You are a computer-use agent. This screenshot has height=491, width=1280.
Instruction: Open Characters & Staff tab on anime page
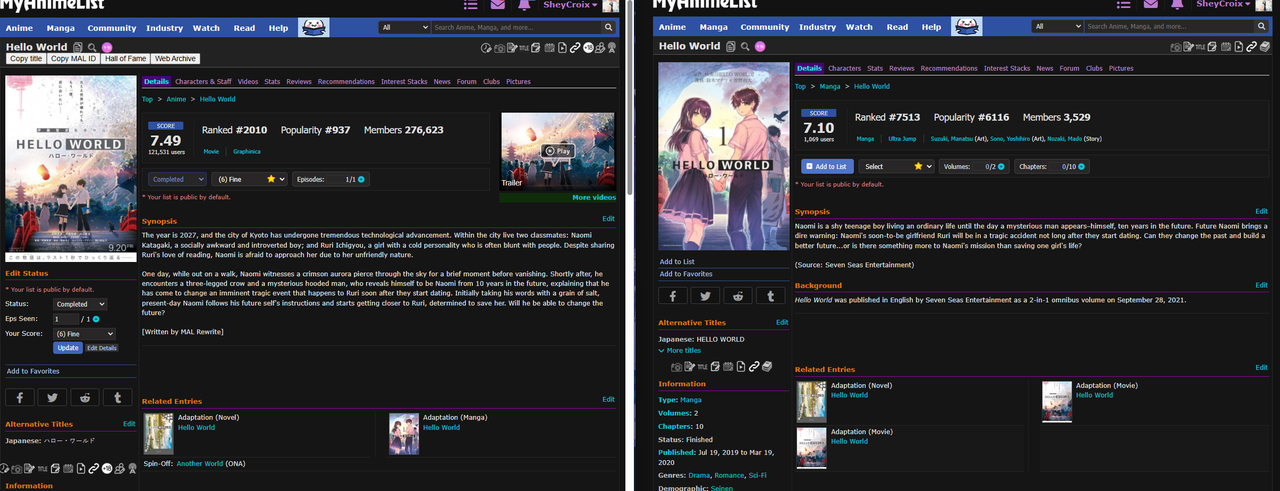[x=203, y=82]
